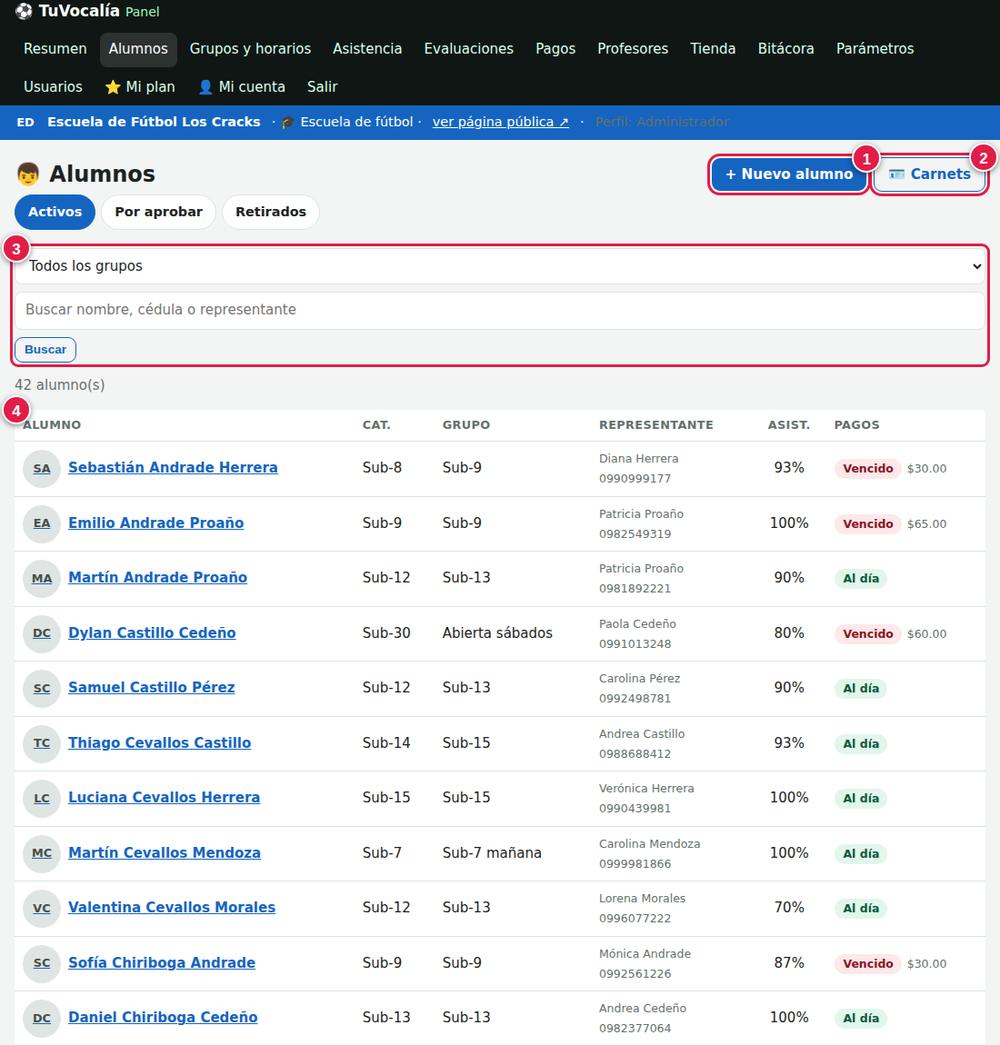Open Mi plan with the star
This screenshot has width=1000, height=1045.
(140, 87)
